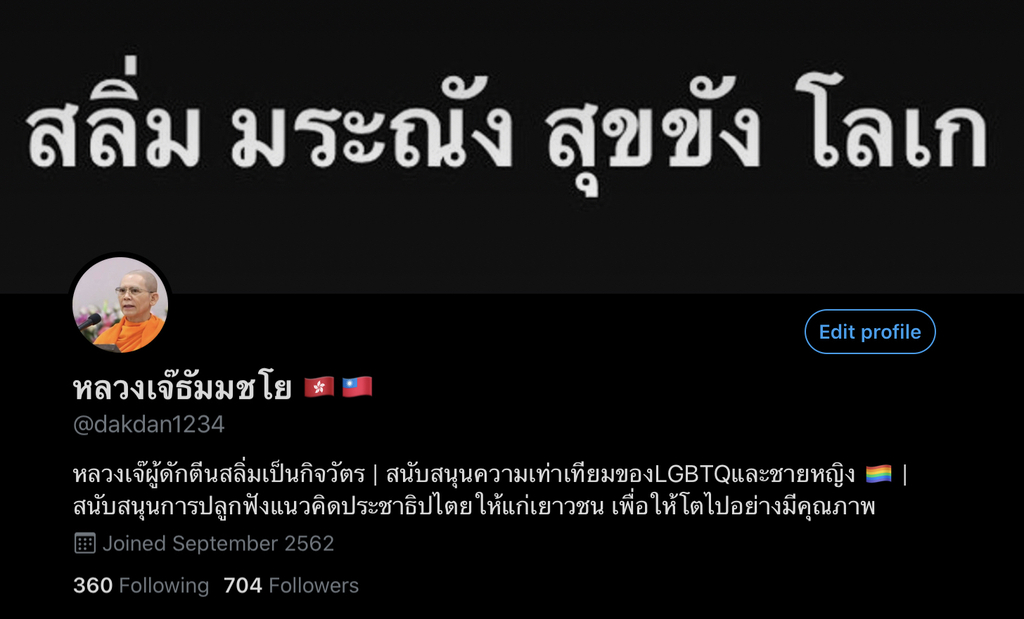Click the second bio line about ประชาธิปไตย
The image size is (1024, 619).
point(474,506)
